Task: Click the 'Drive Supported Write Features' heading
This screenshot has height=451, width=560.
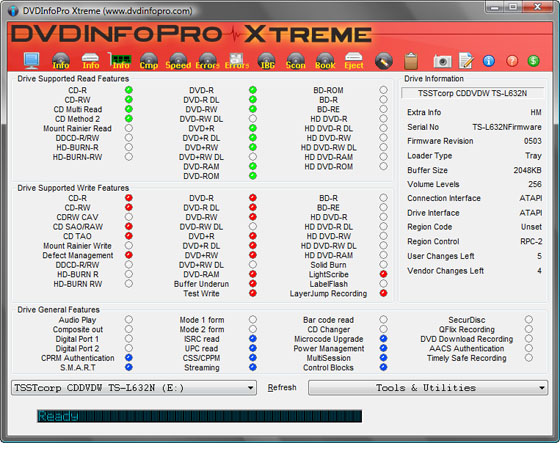Action: tap(73, 188)
